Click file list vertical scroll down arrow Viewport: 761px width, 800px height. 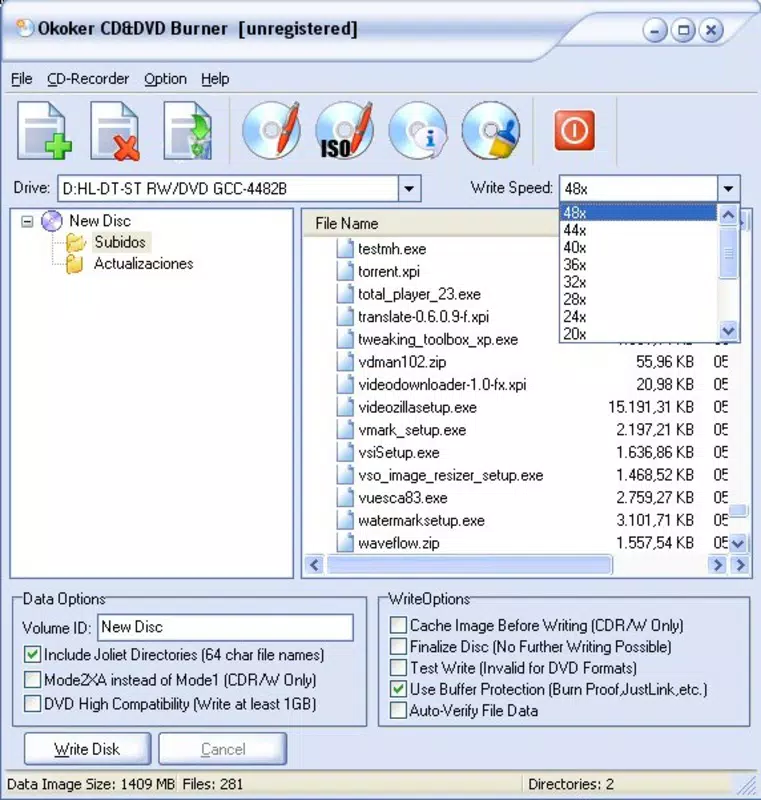click(738, 543)
